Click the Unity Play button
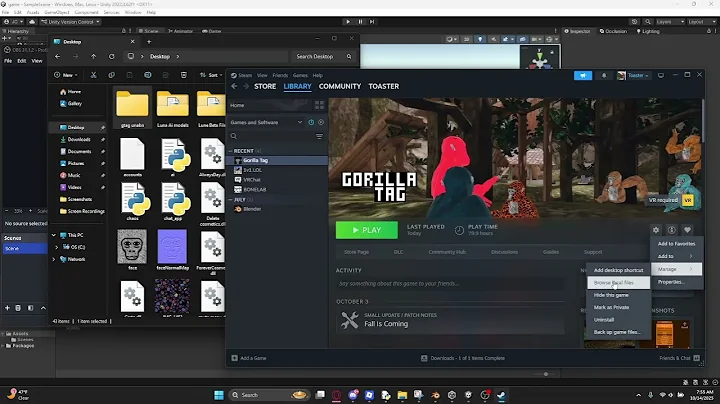Image resolution: width=720 pixels, height=404 pixels. pyautogui.click(x=348, y=22)
